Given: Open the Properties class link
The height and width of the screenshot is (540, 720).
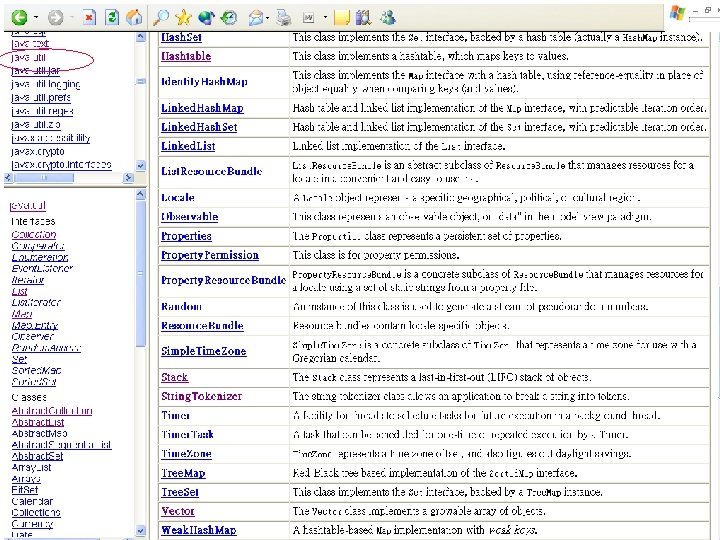Looking at the screenshot, I should click(x=186, y=236).
